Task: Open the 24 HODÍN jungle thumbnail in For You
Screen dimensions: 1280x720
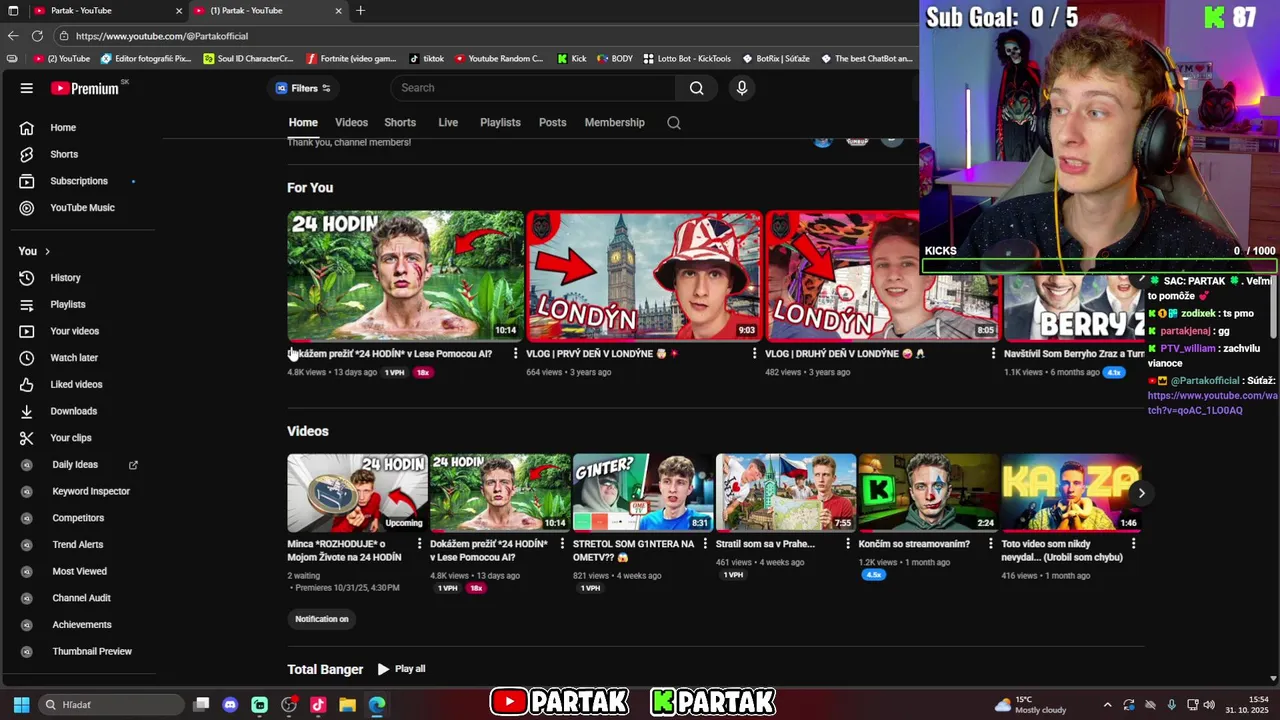Action: [x=405, y=276]
